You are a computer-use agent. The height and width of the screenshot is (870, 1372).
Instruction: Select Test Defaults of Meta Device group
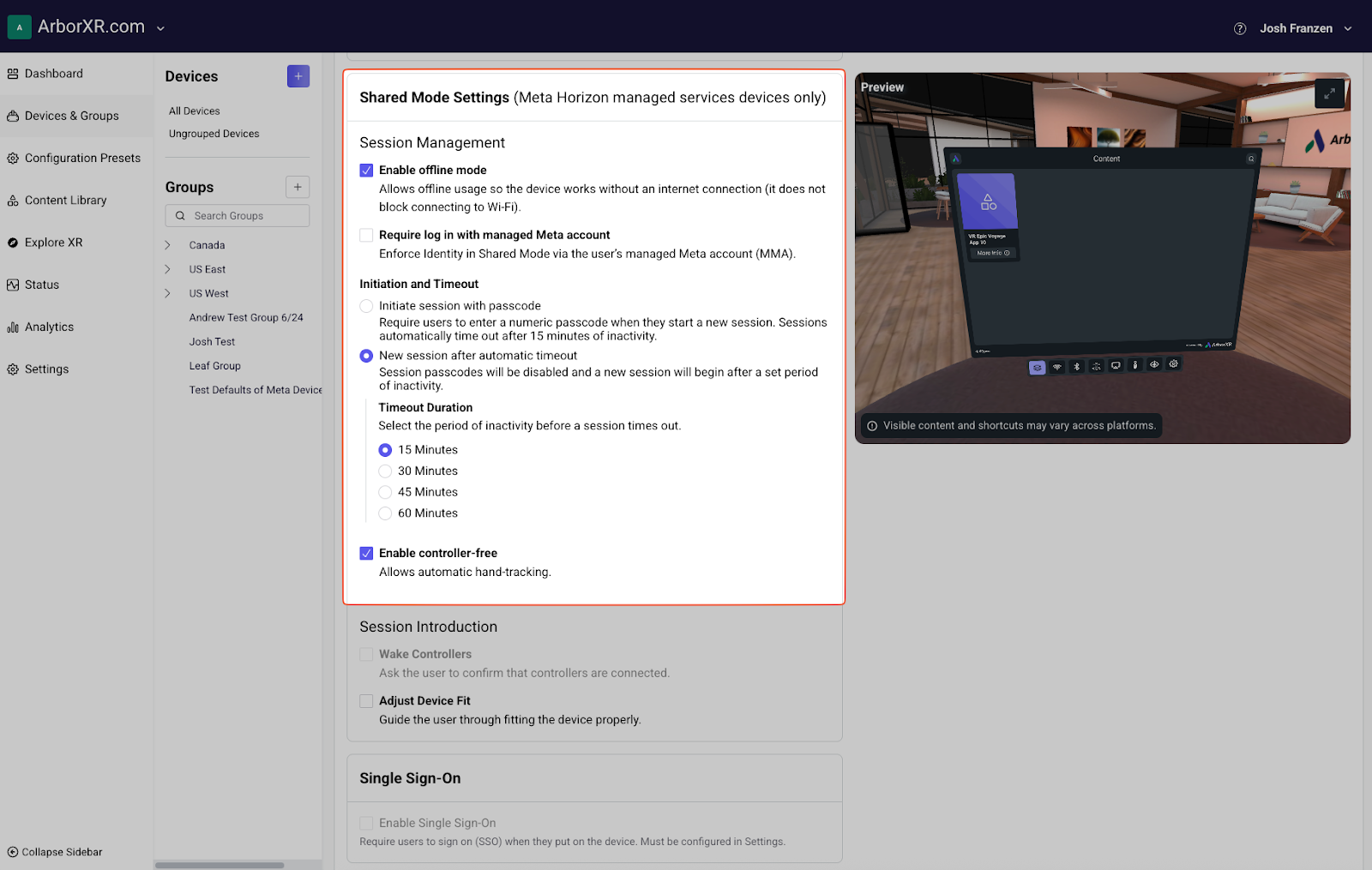[x=256, y=390]
